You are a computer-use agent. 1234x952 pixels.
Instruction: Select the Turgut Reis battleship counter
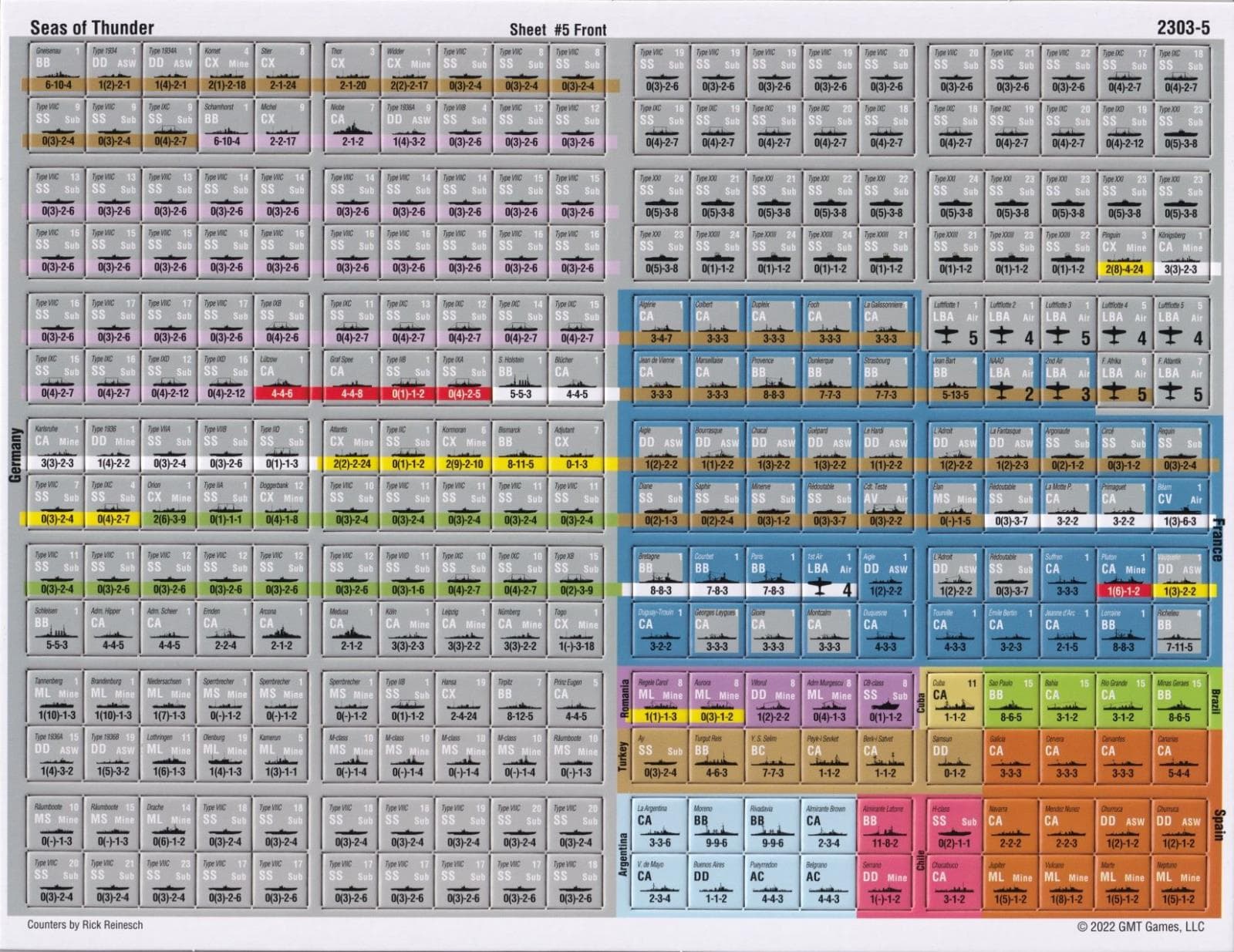point(717,757)
